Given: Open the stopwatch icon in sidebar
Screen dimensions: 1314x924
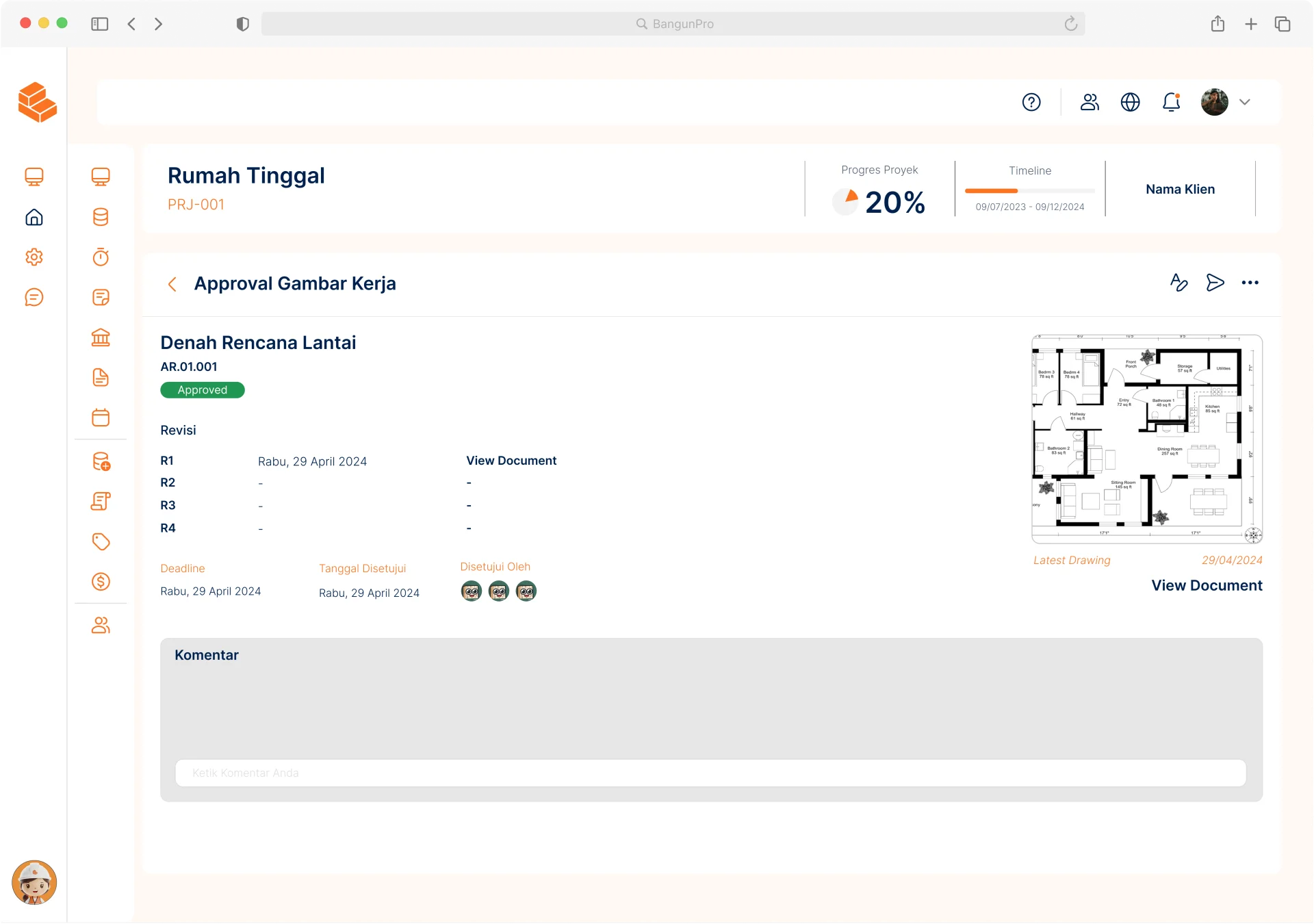Looking at the screenshot, I should point(101,257).
